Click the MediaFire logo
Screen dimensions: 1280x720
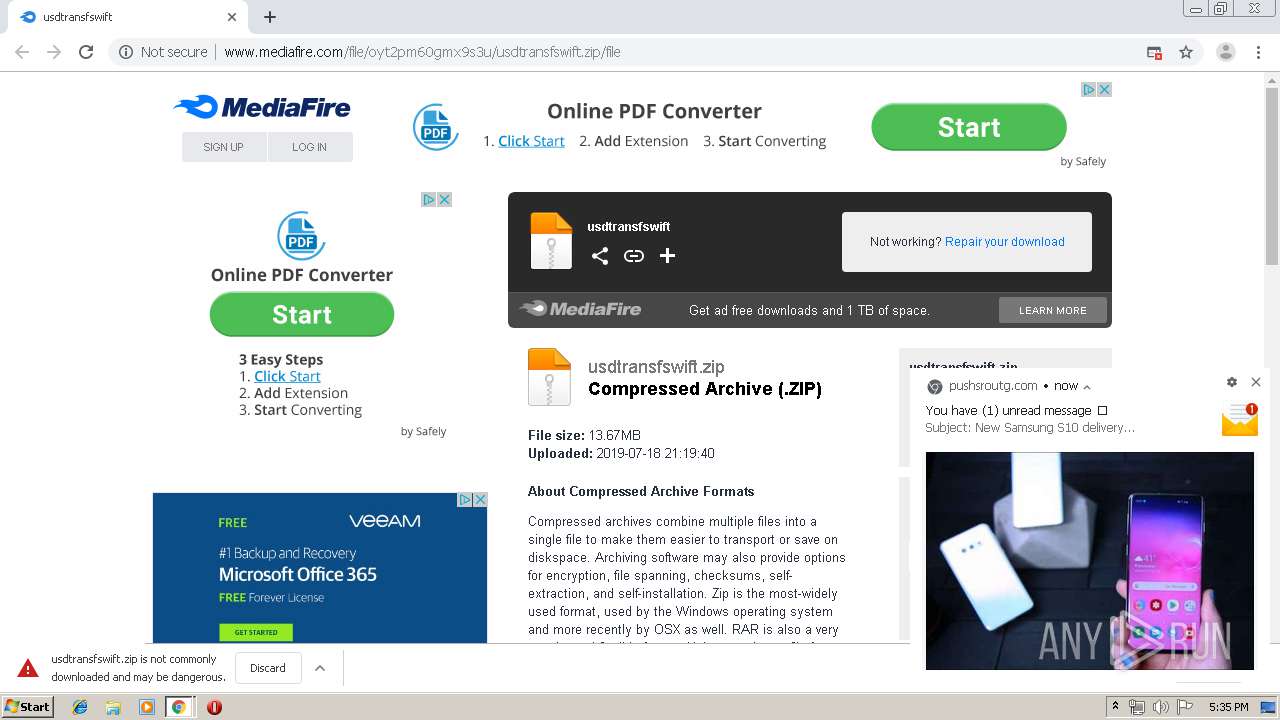point(262,107)
